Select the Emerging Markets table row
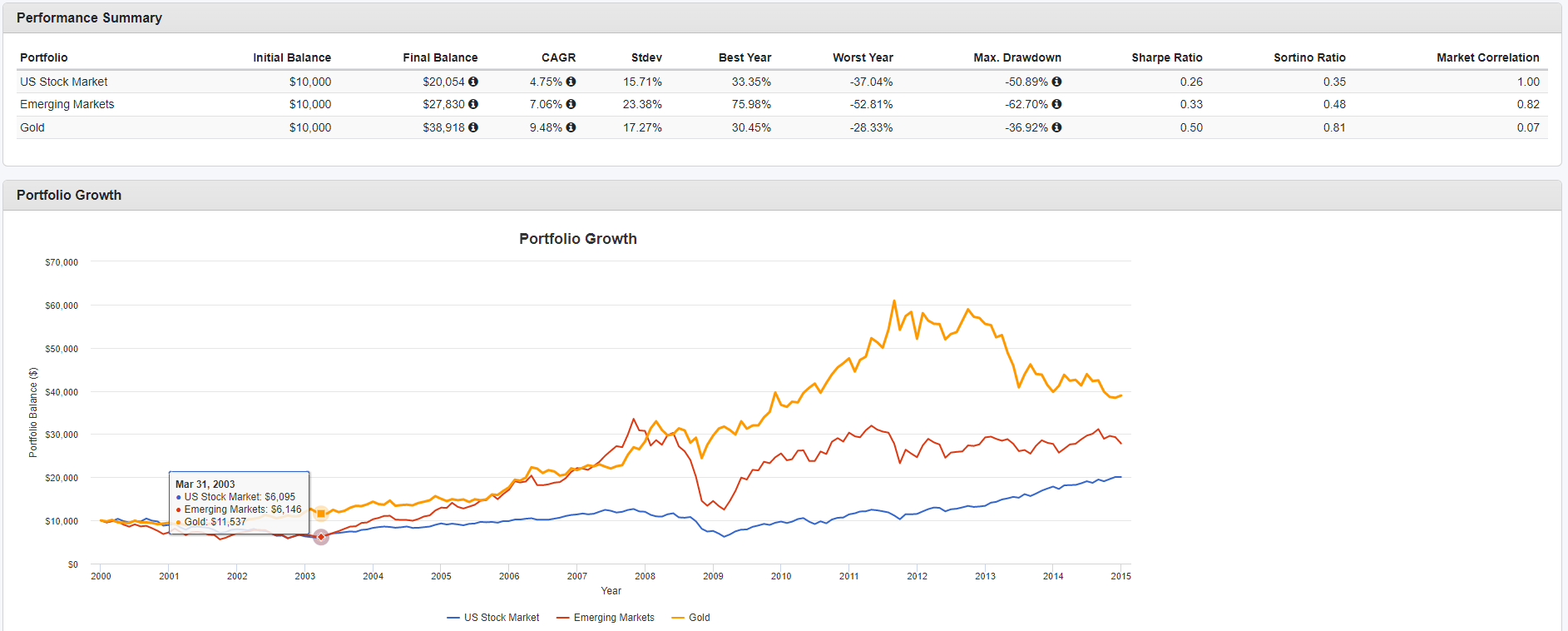 [x=67, y=104]
